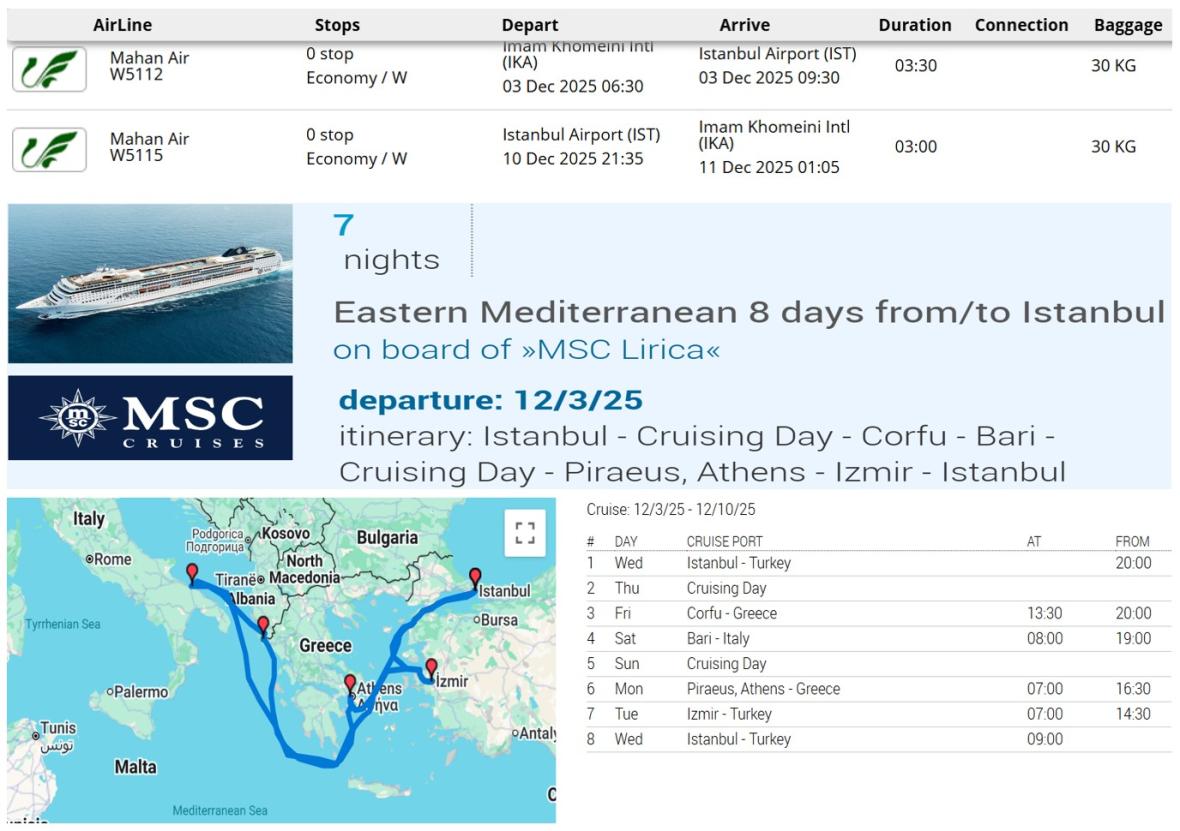
Task: Select the Bari - Italy itinerary row
Action: 718,638
